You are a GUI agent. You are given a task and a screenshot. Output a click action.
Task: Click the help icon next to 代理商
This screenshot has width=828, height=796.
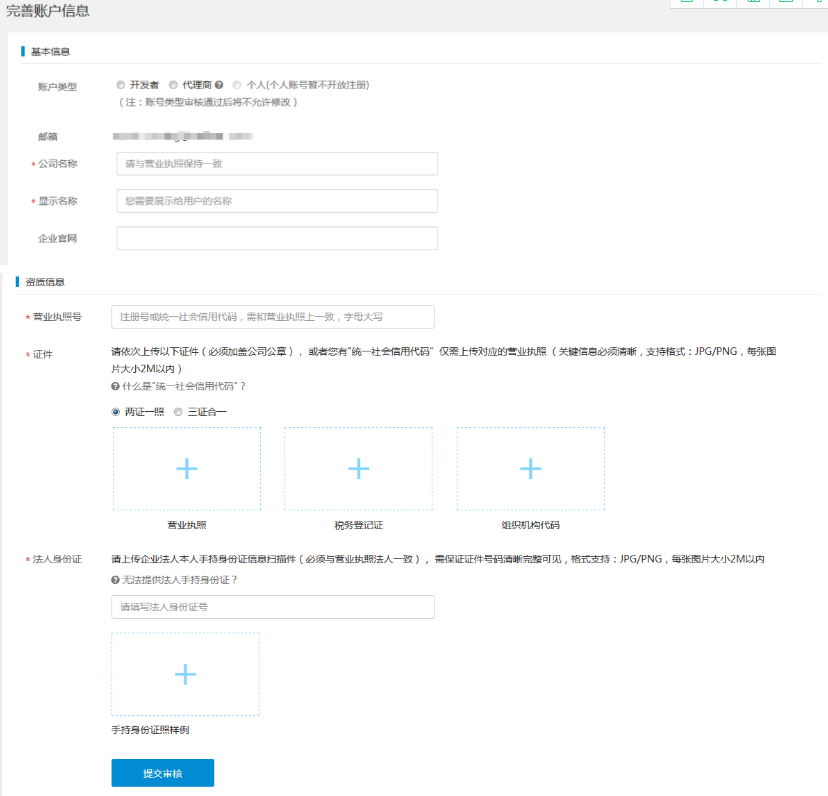219,86
